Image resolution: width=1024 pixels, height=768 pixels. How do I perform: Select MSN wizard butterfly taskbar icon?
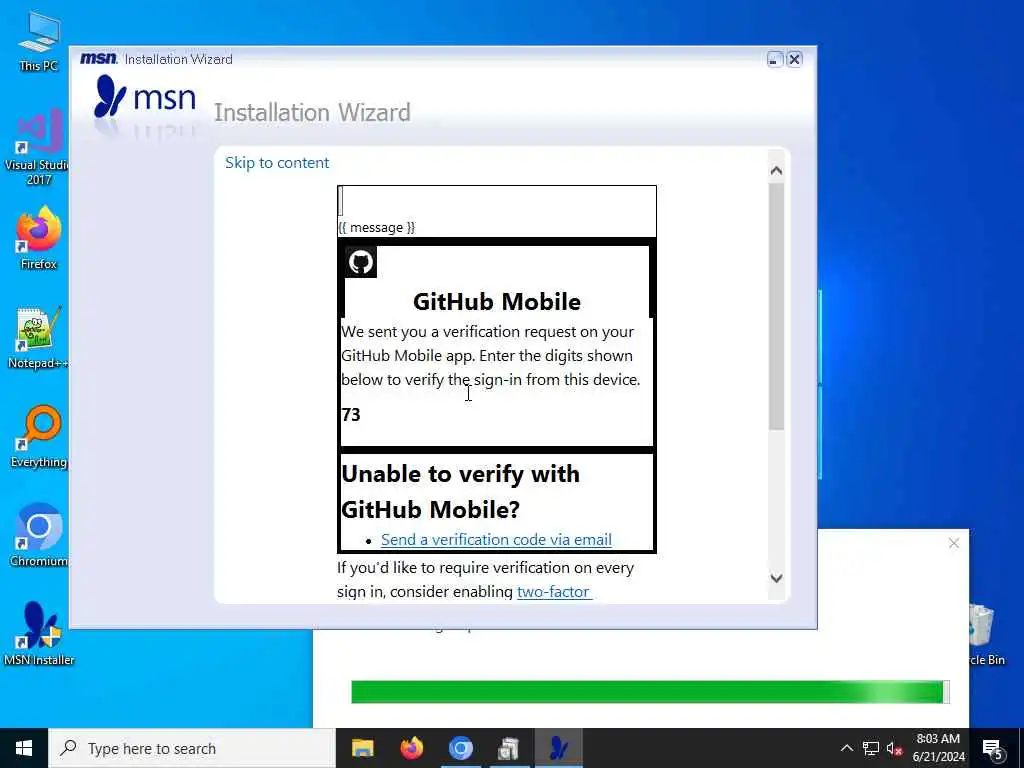click(x=558, y=748)
